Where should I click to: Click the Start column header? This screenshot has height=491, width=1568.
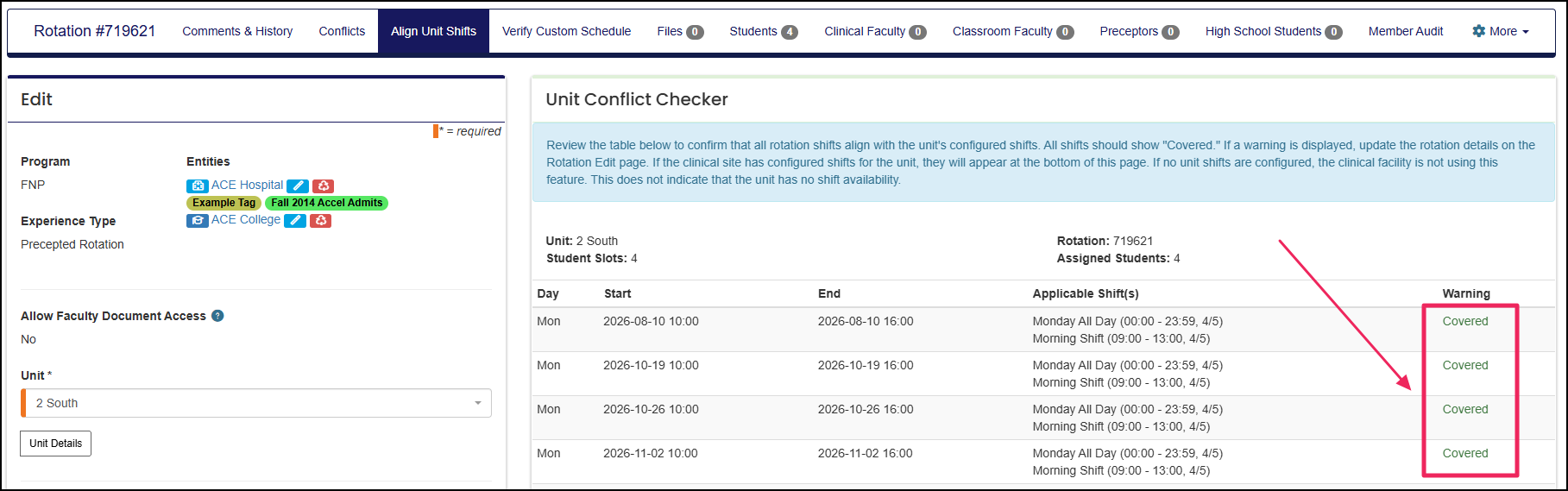(617, 293)
